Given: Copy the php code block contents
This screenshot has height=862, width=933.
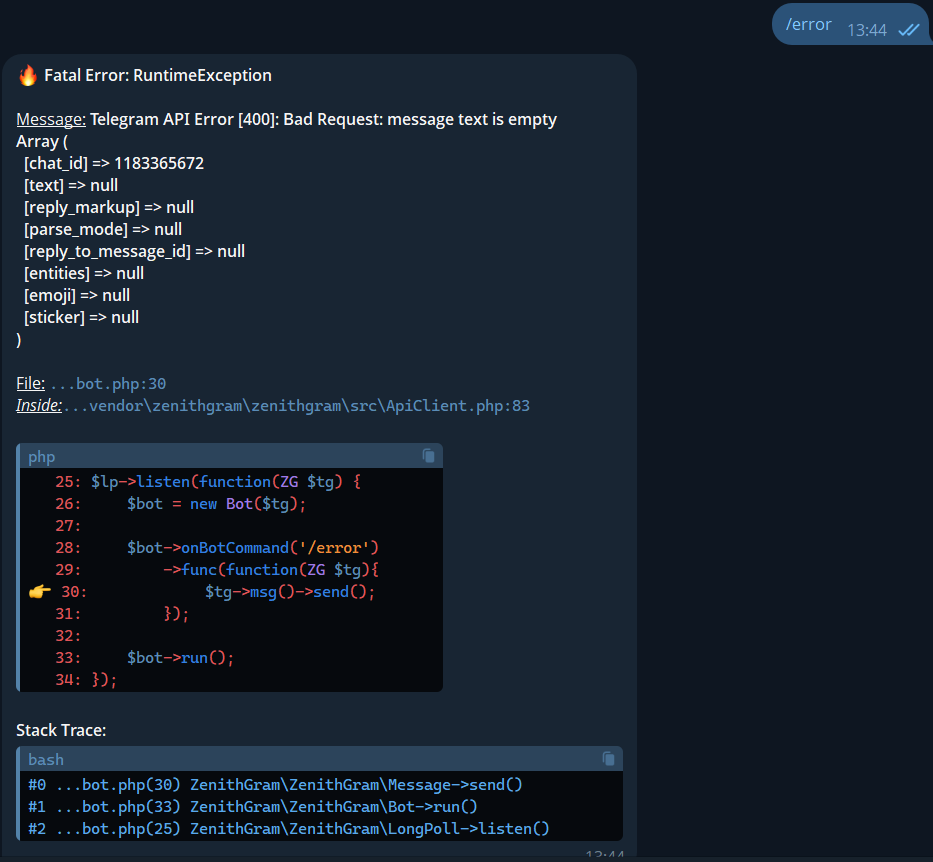Looking at the screenshot, I should coord(429,455).
